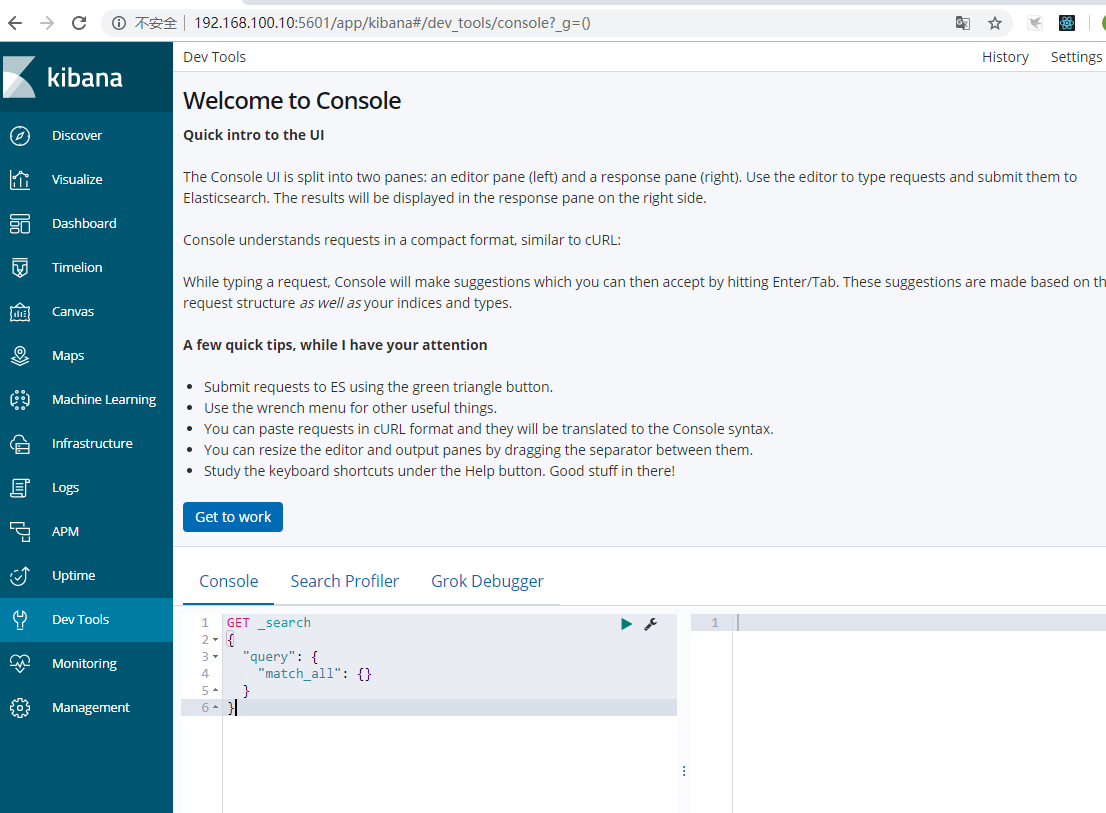Open the Infrastructure icon
The height and width of the screenshot is (813, 1106).
pos(20,444)
